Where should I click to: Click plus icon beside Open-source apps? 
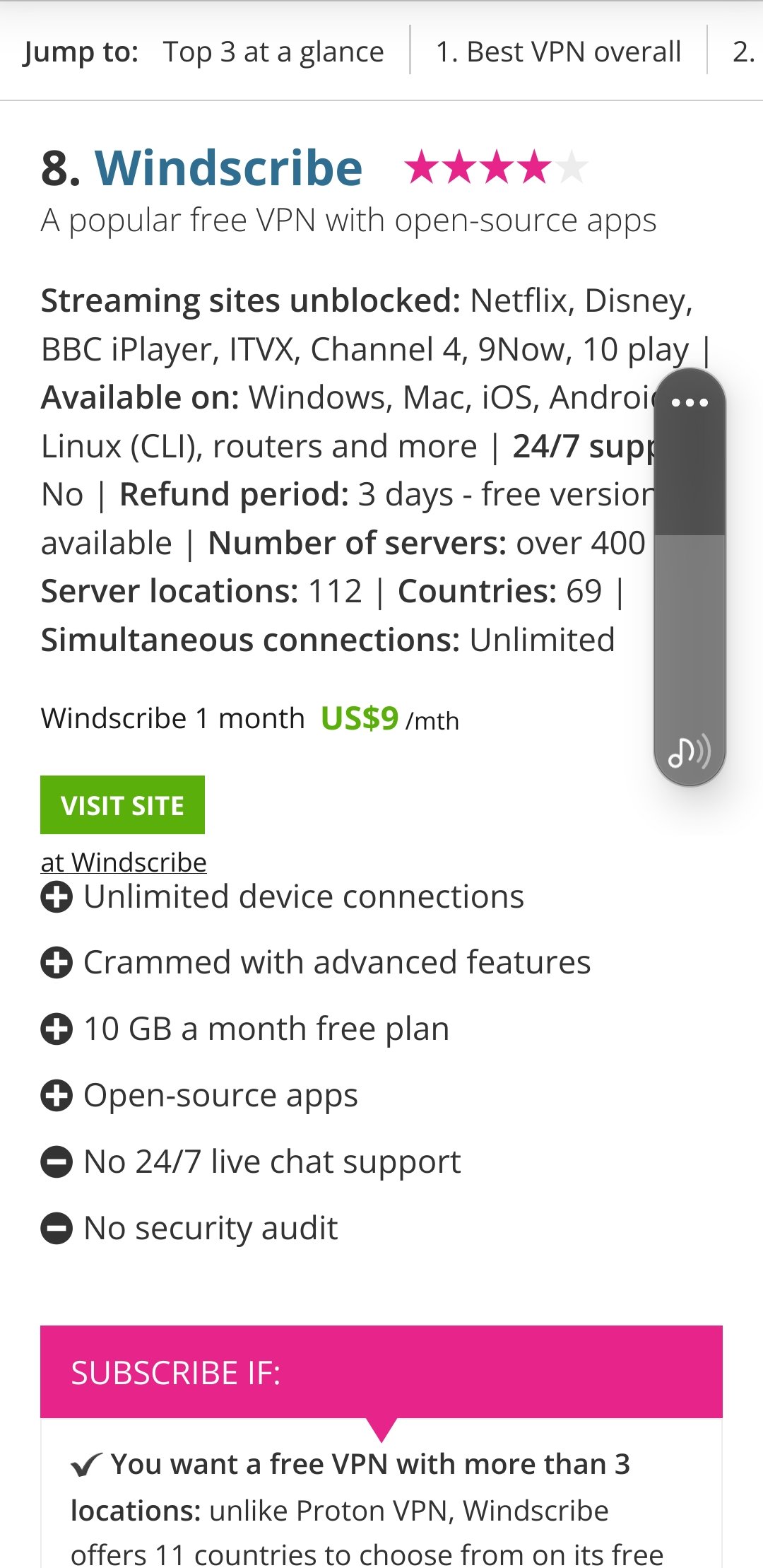[x=57, y=1096]
